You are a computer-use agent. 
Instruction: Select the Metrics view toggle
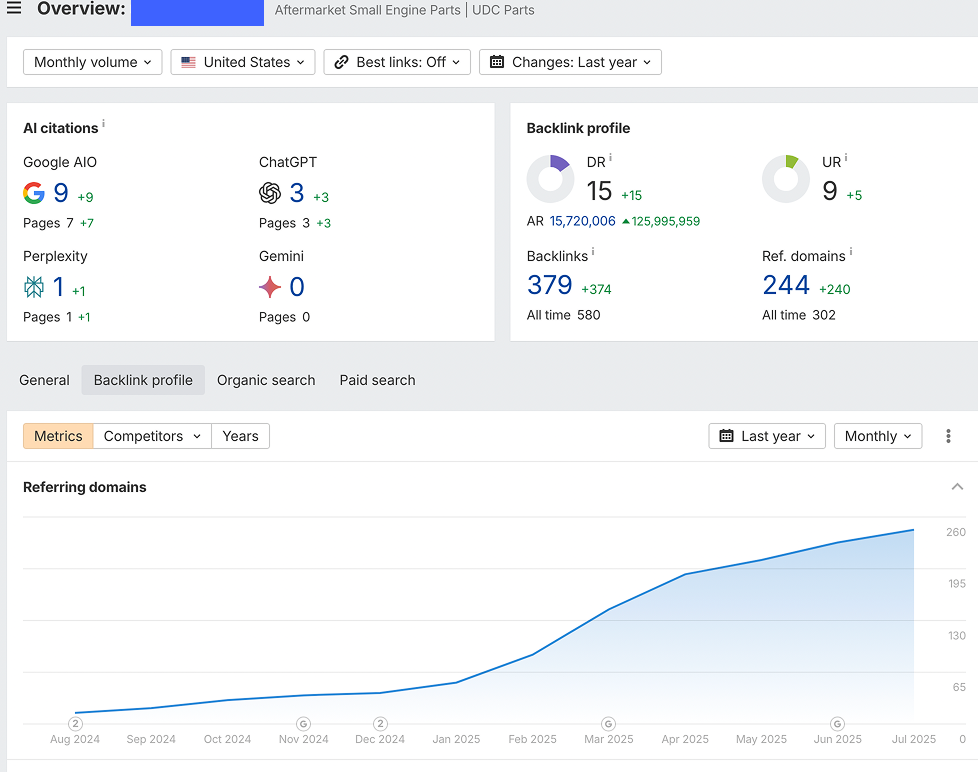[x=58, y=436]
